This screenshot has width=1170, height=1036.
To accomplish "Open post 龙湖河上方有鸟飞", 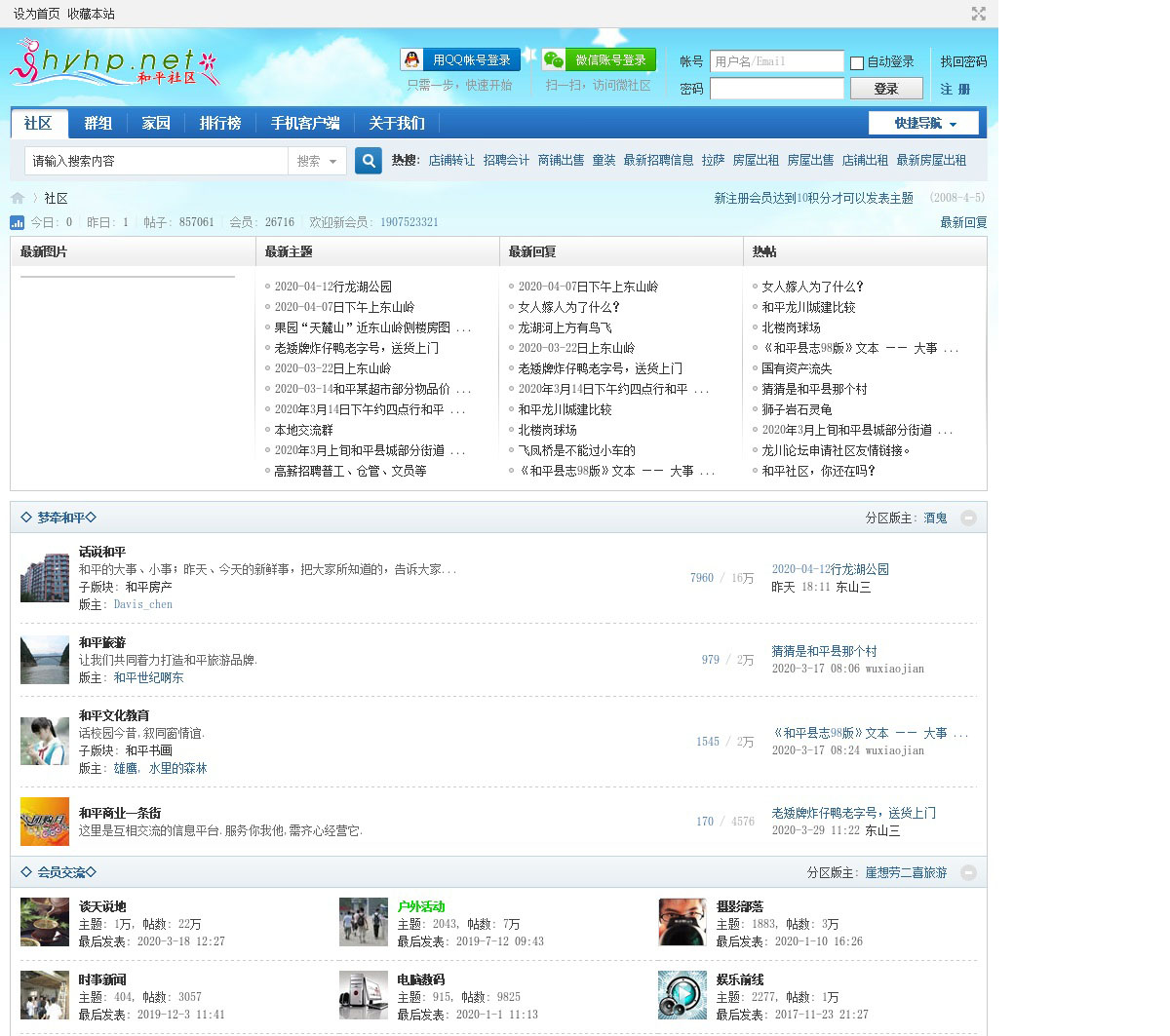I will pos(565,327).
